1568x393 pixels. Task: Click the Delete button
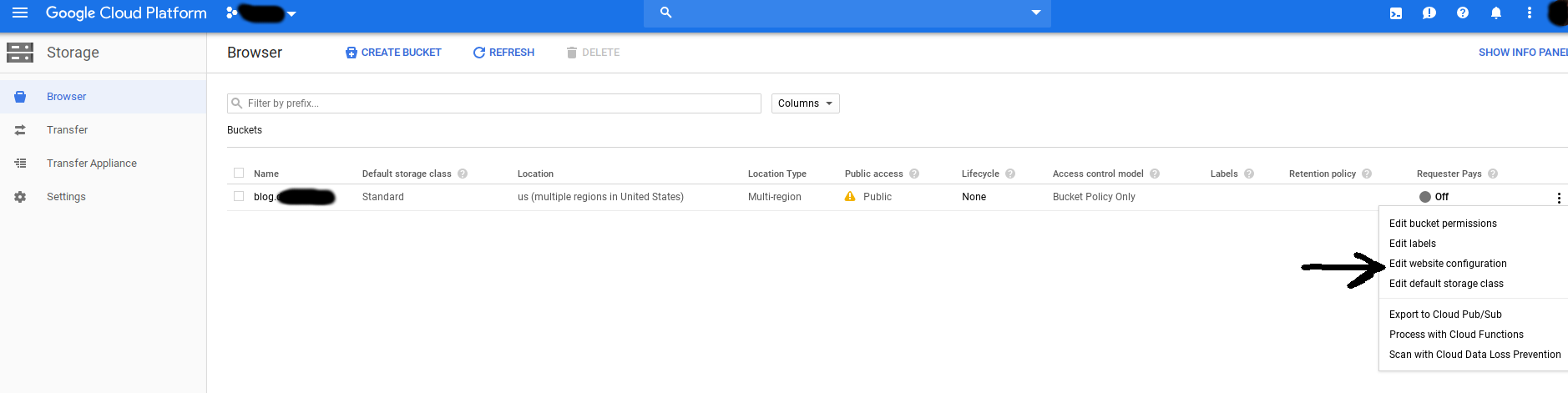tap(593, 53)
